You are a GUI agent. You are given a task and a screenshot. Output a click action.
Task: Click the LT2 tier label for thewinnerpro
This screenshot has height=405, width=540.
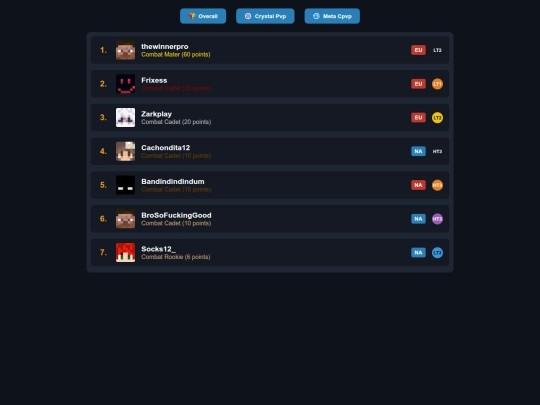[x=437, y=50]
